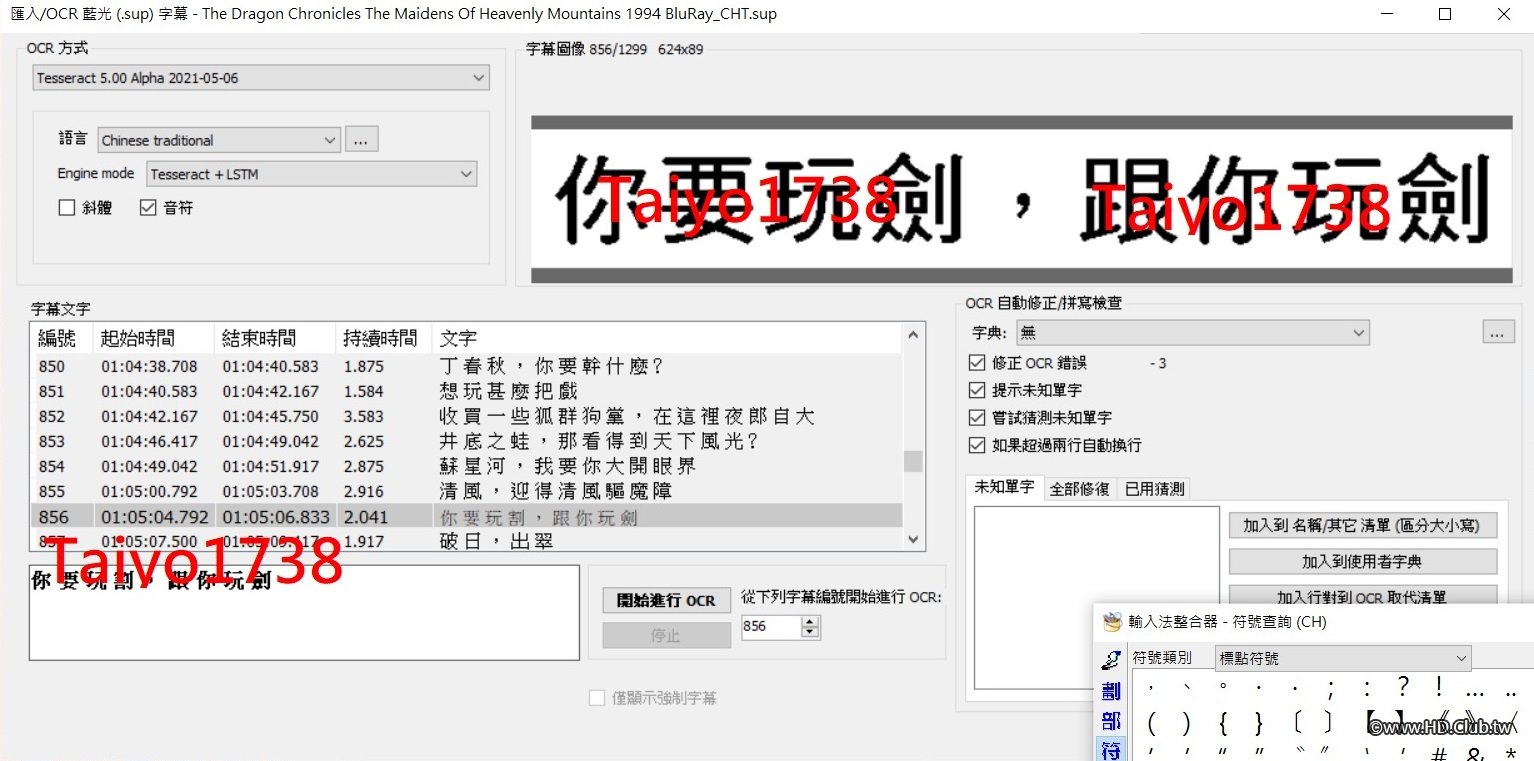Select subtitle row 854 蘇星河，我要你大開眼界

coord(468,466)
